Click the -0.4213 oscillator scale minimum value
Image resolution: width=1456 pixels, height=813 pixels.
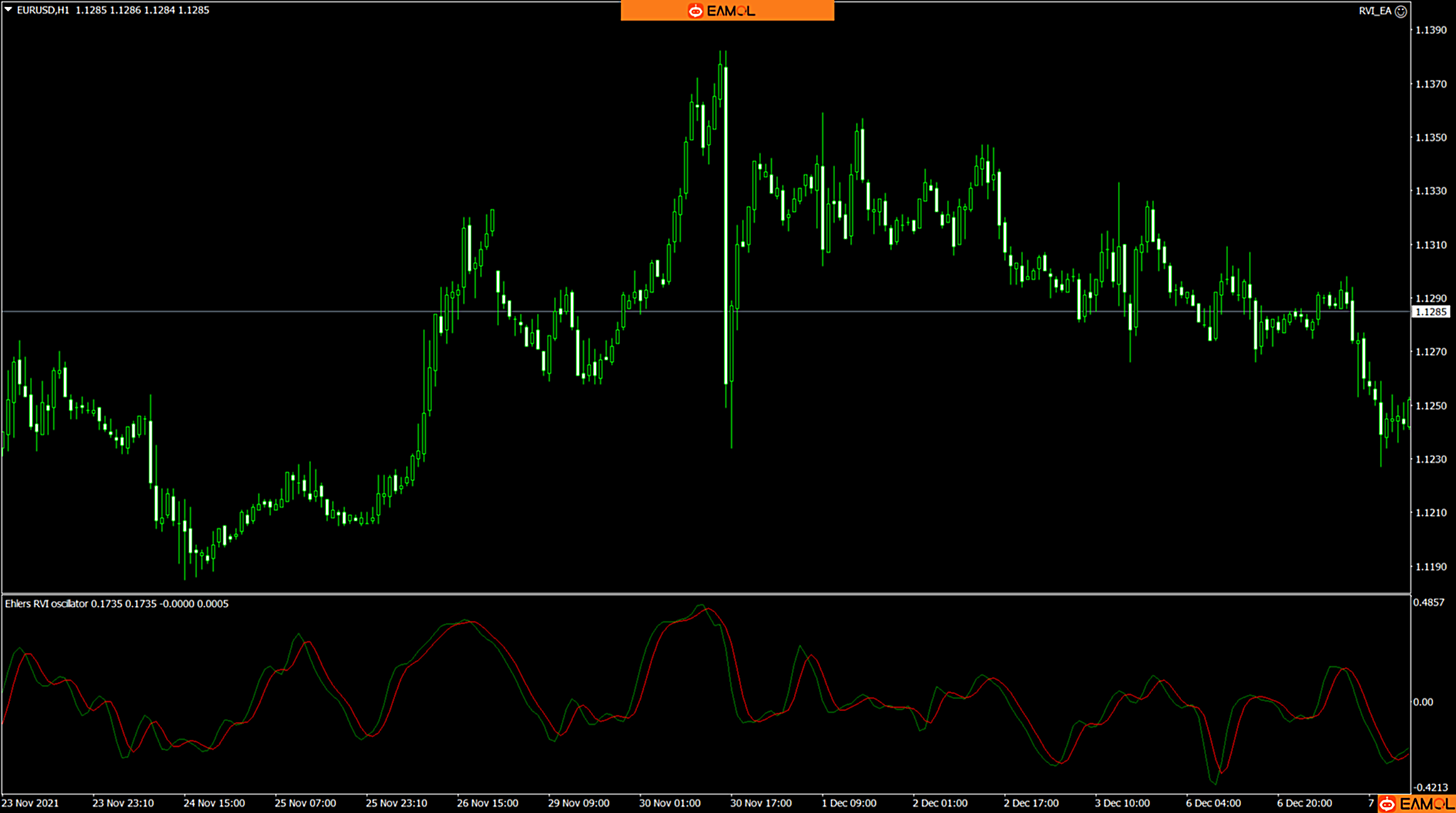[1430, 787]
